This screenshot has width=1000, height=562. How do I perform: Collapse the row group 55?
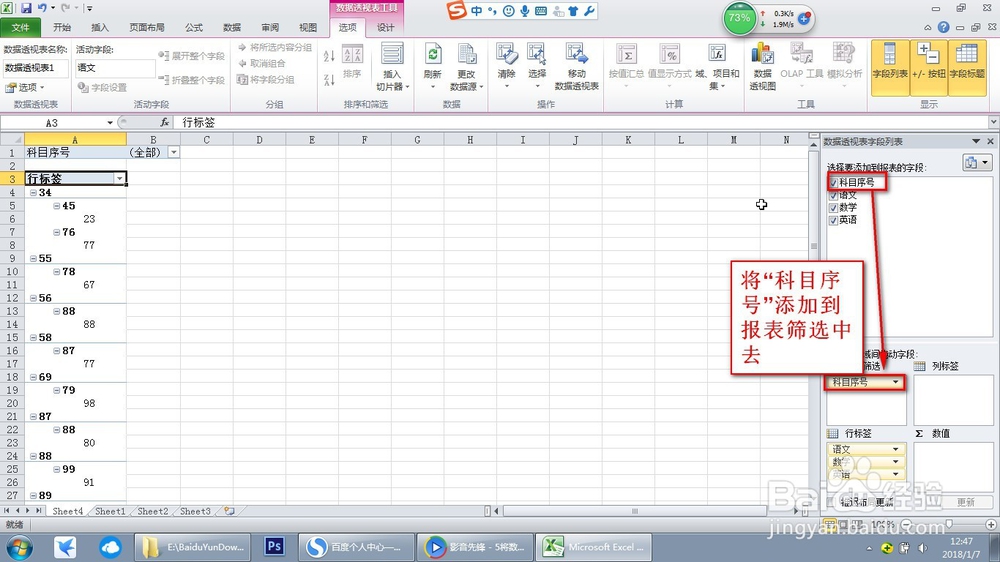click(x=33, y=258)
